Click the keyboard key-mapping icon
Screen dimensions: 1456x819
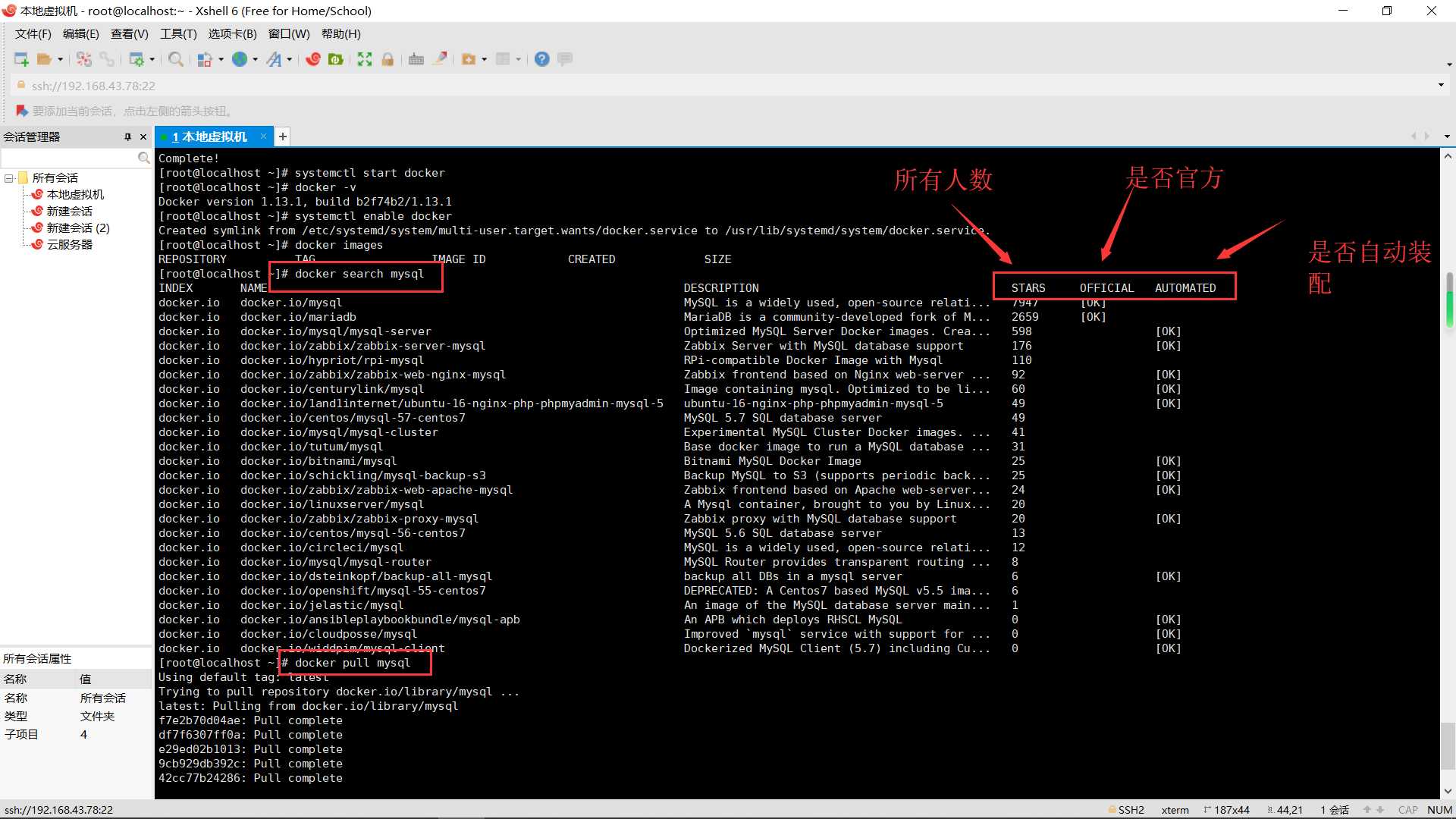pos(416,59)
